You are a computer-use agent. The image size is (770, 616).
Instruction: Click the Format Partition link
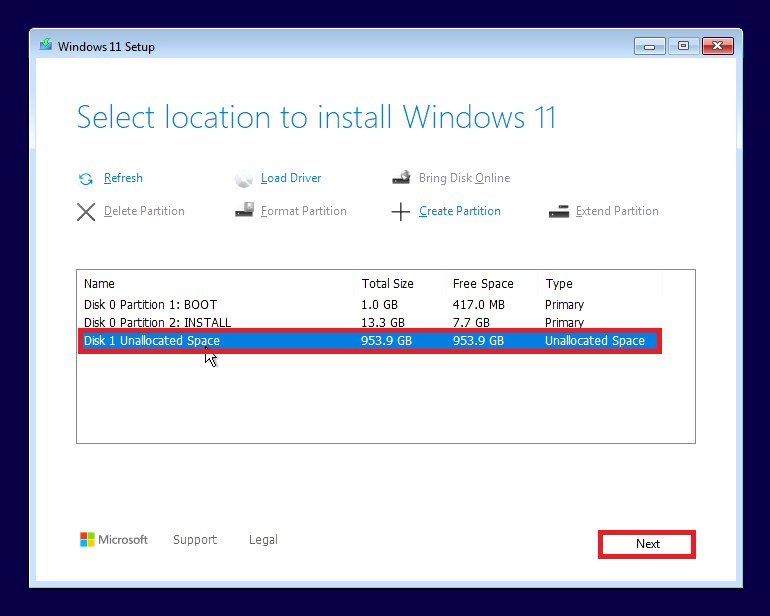pyautogui.click(x=303, y=211)
